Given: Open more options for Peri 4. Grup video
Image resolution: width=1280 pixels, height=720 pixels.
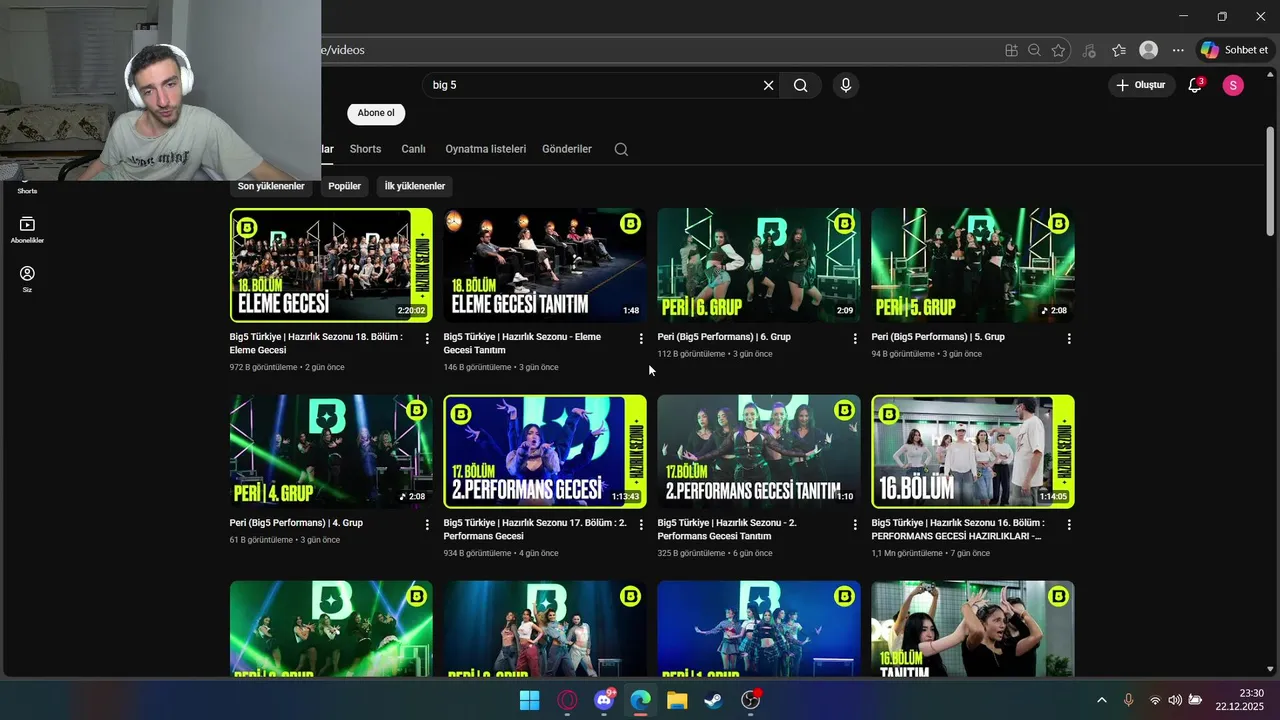Looking at the screenshot, I should [427, 525].
